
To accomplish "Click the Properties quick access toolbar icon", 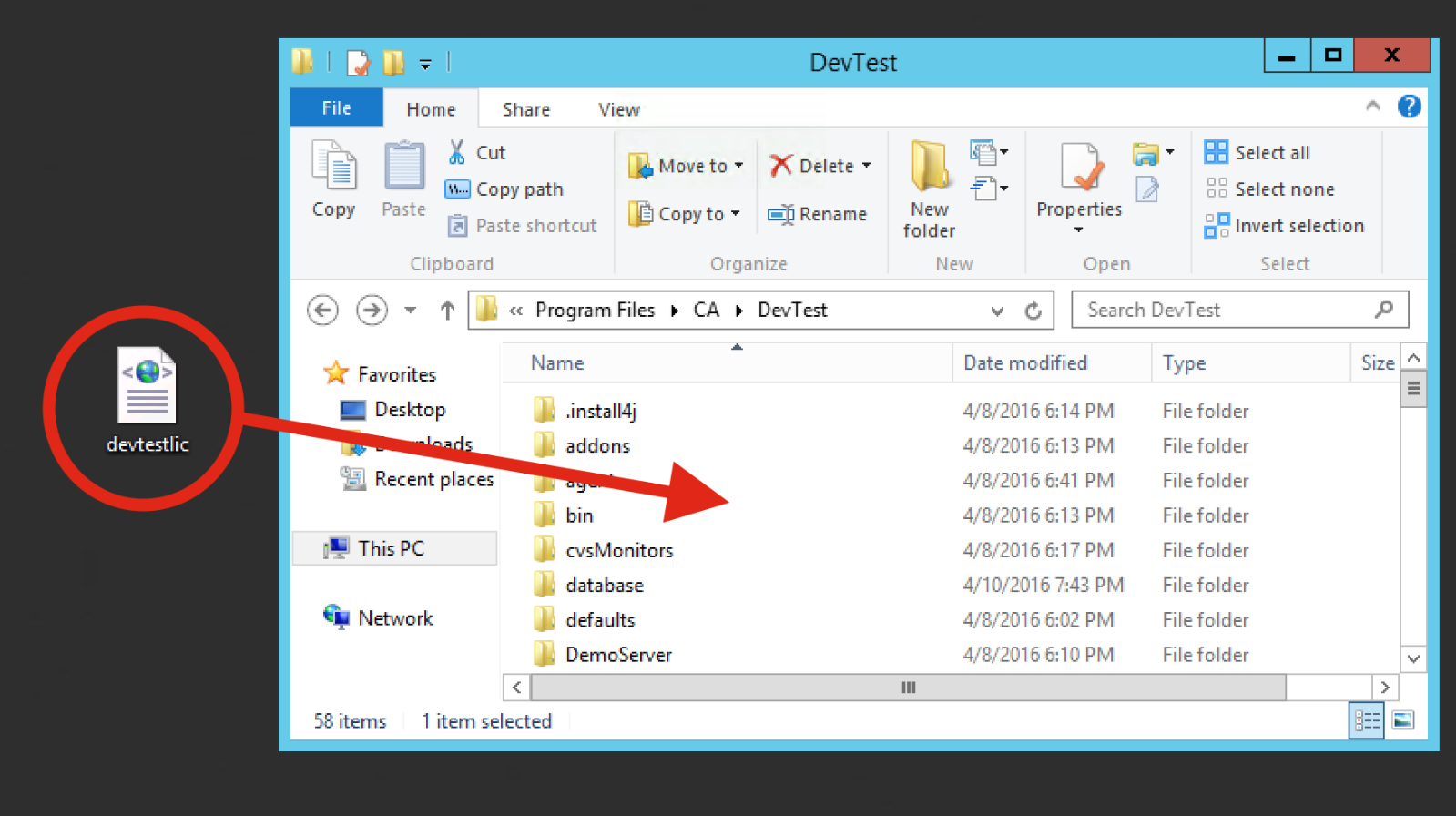I will pos(358,63).
